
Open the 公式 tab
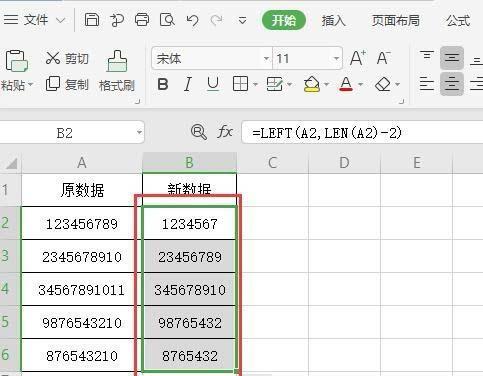[x=458, y=20]
